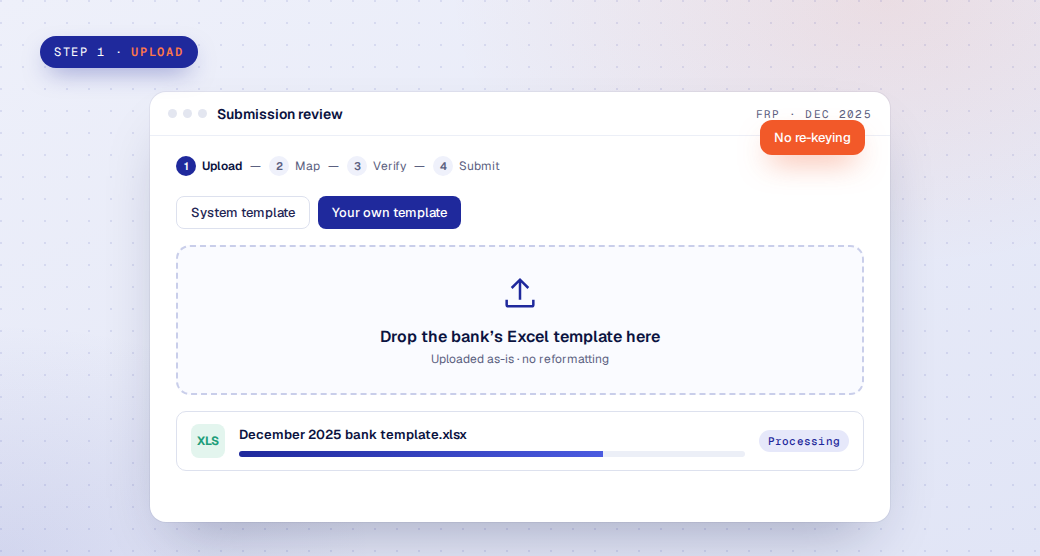Screen dimensions: 1040x556
Task: Click the Uploaded as-is no reformatting text
Action: coord(519,359)
